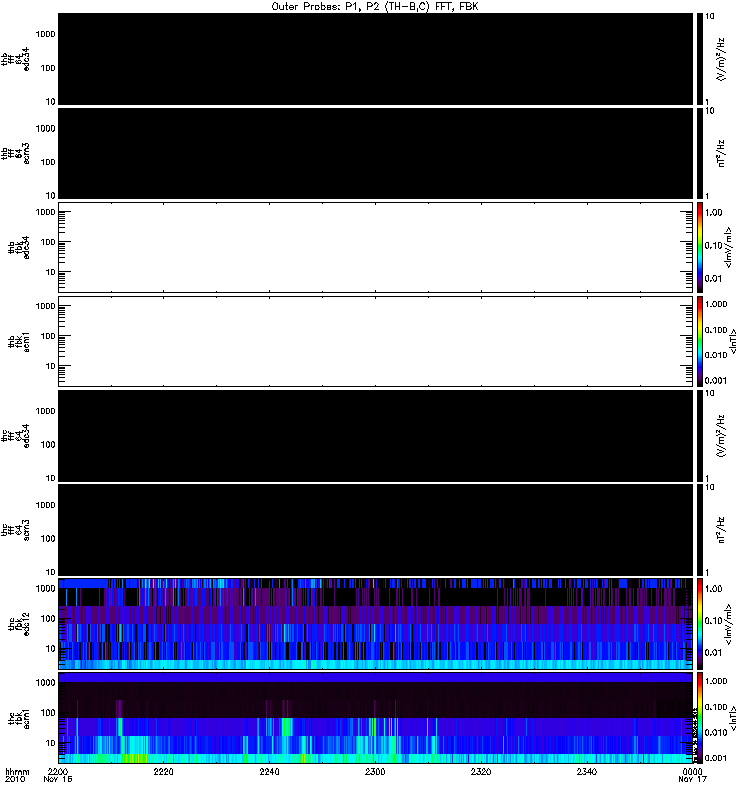This screenshot has height=800, width=750.
Task: Click the 2200 time axis label
Action: coord(58,771)
